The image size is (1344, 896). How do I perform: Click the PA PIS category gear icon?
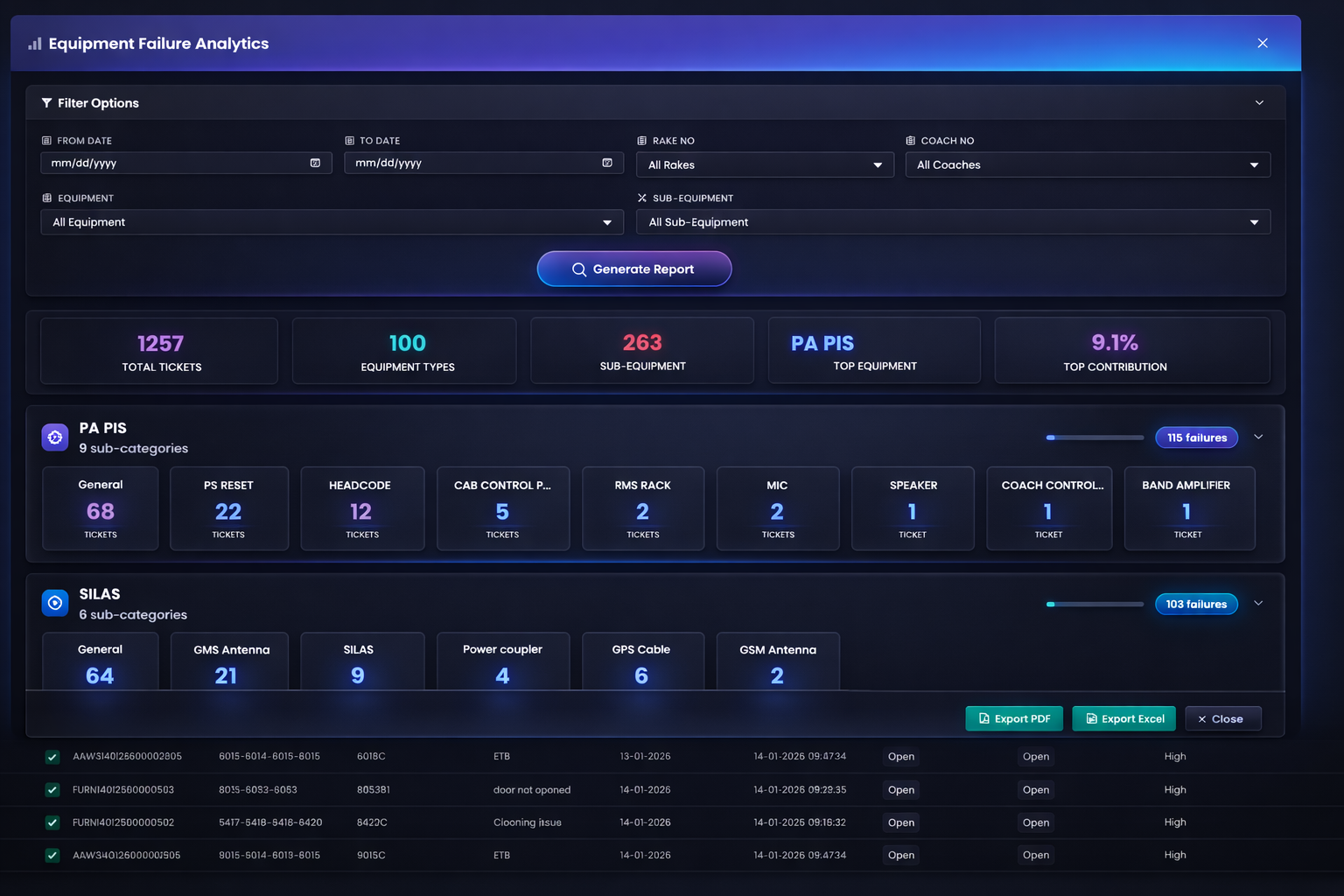[55, 437]
